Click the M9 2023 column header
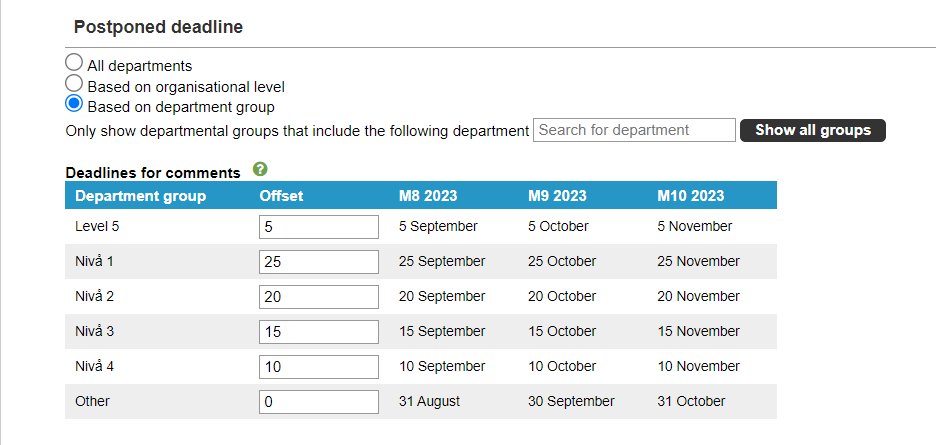936x445 pixels. [557, 196]
